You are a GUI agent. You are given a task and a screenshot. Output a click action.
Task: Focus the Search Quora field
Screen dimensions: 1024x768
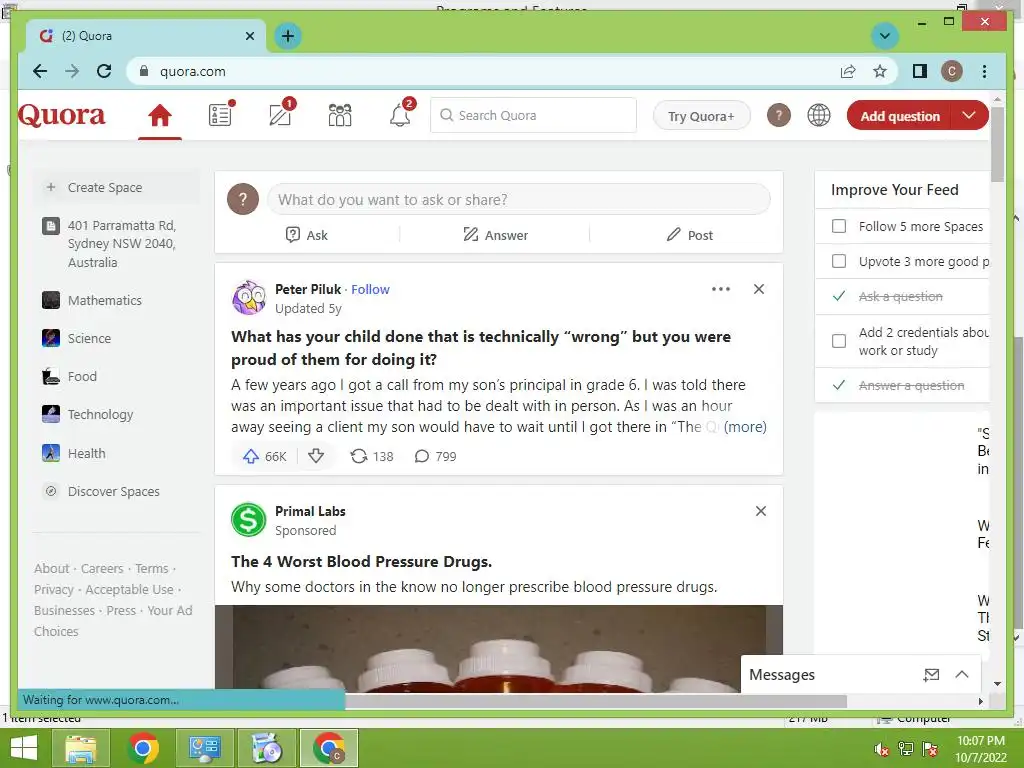pos(533,115)
